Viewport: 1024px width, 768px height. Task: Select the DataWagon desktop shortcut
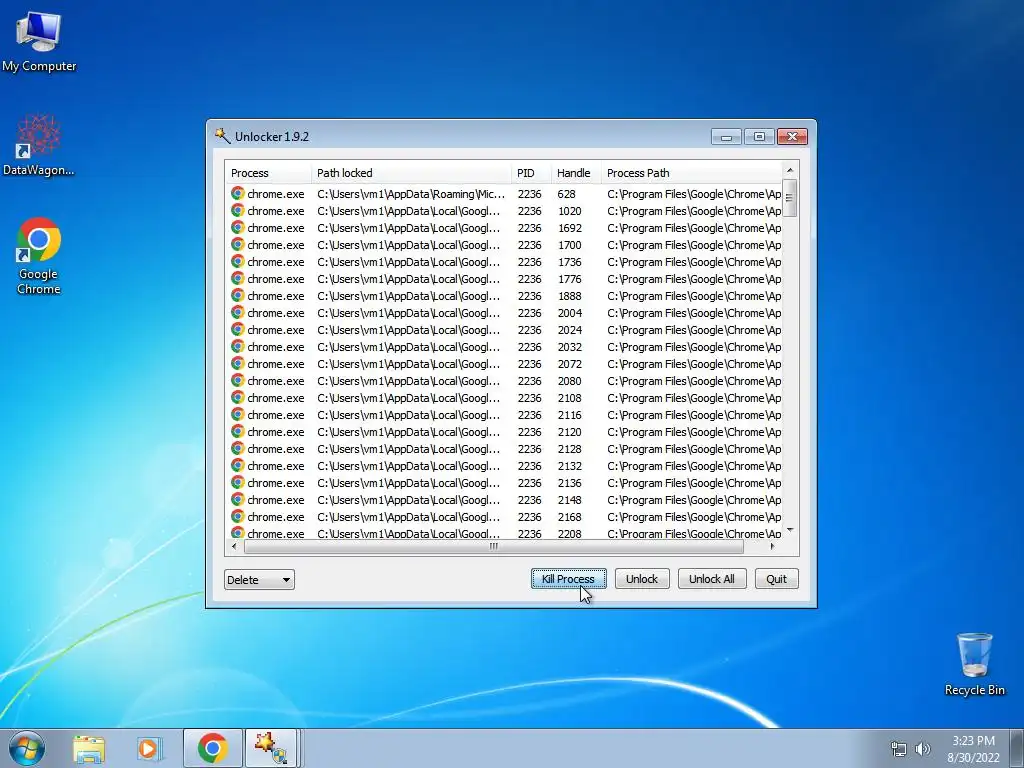39,145
